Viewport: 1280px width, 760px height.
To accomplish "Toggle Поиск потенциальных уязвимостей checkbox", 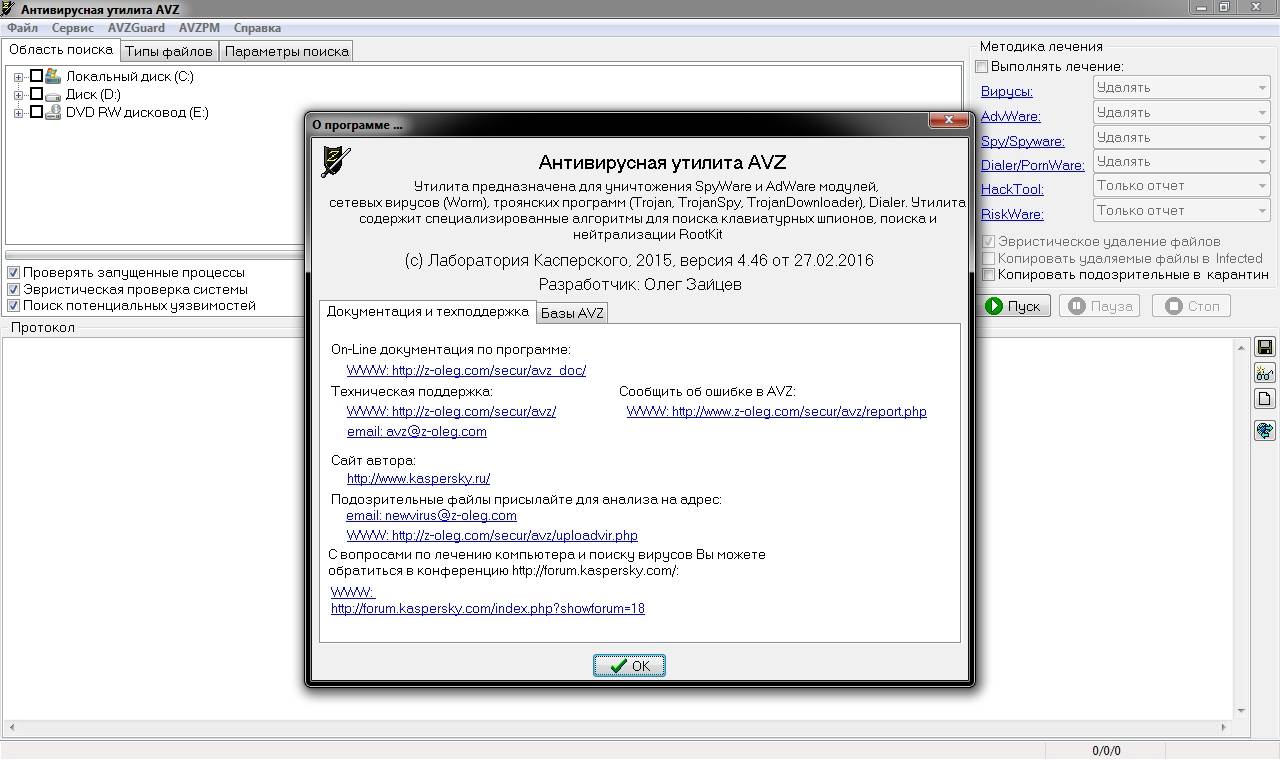I will (13, 305).
